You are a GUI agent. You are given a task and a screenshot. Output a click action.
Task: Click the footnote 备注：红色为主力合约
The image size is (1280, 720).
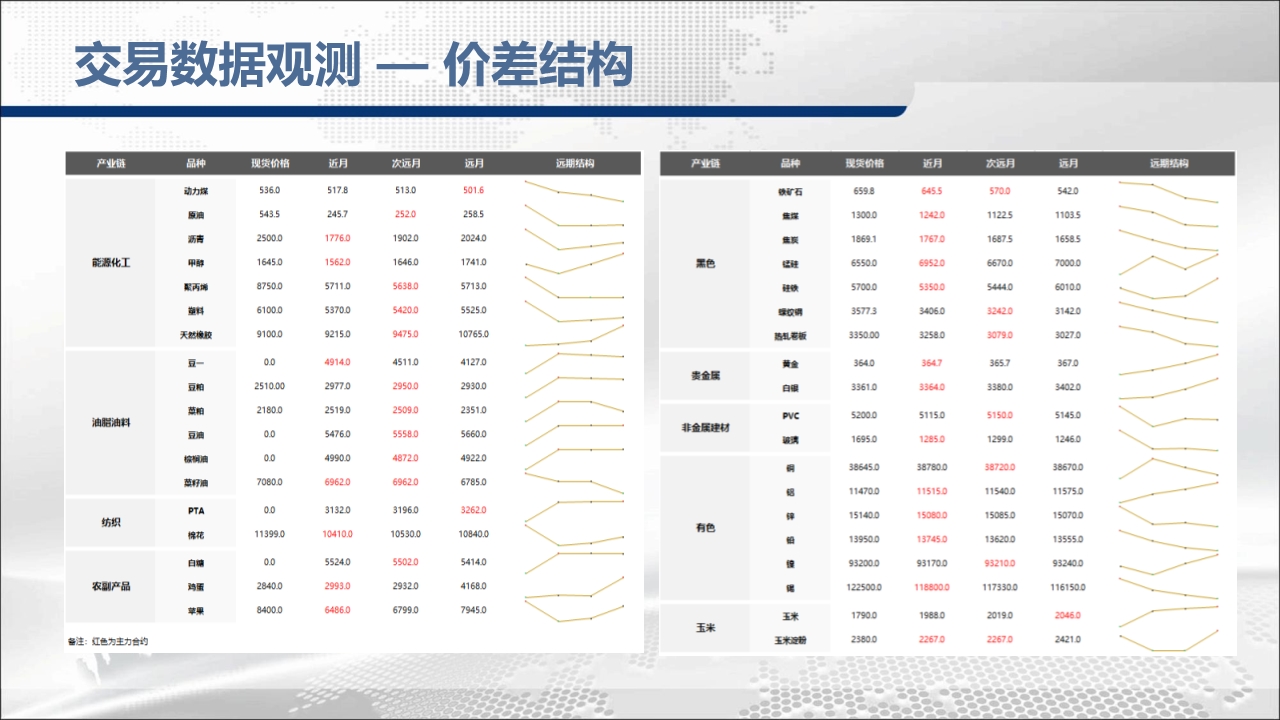[108, 641]
